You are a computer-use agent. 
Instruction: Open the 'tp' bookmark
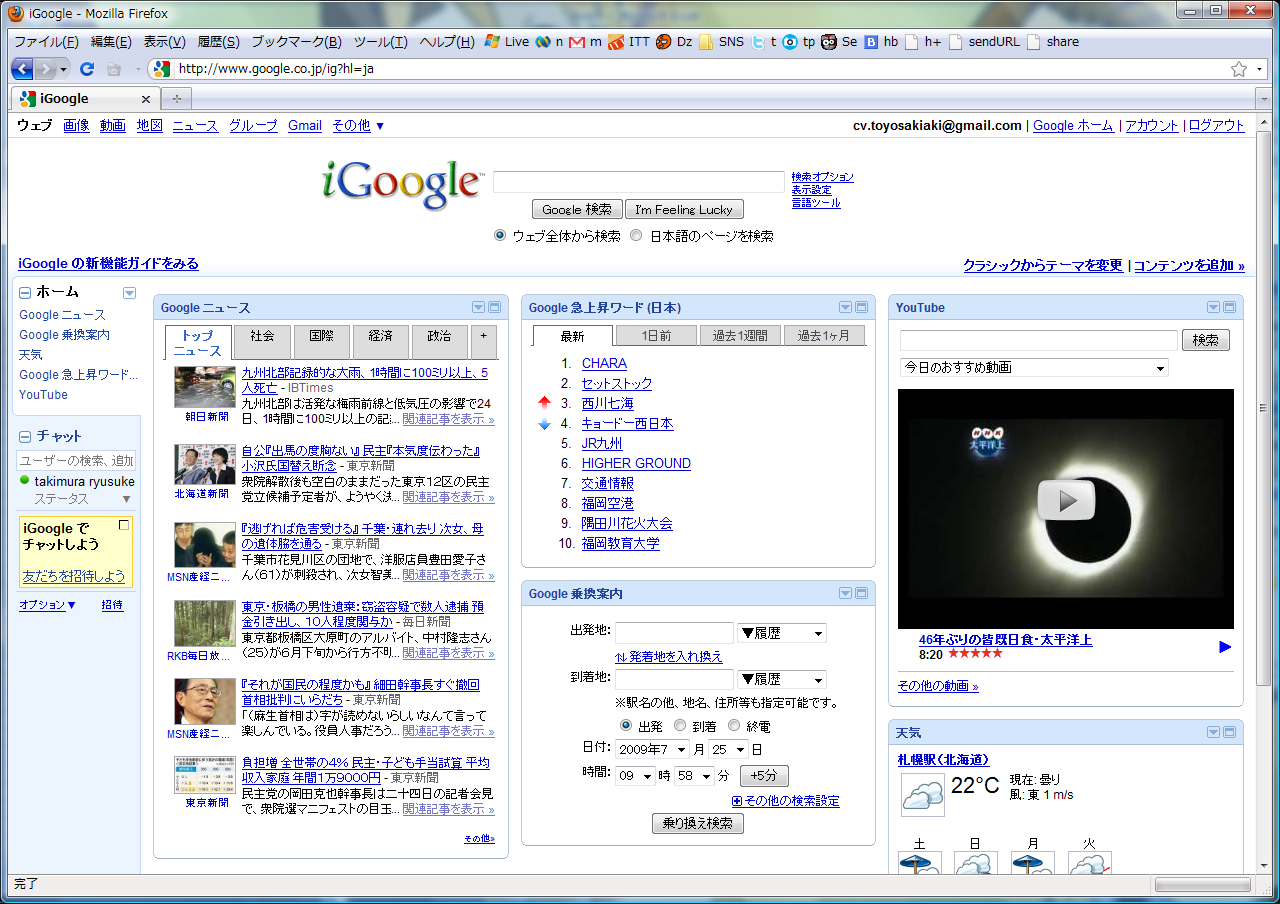click(x=799, y=42)
